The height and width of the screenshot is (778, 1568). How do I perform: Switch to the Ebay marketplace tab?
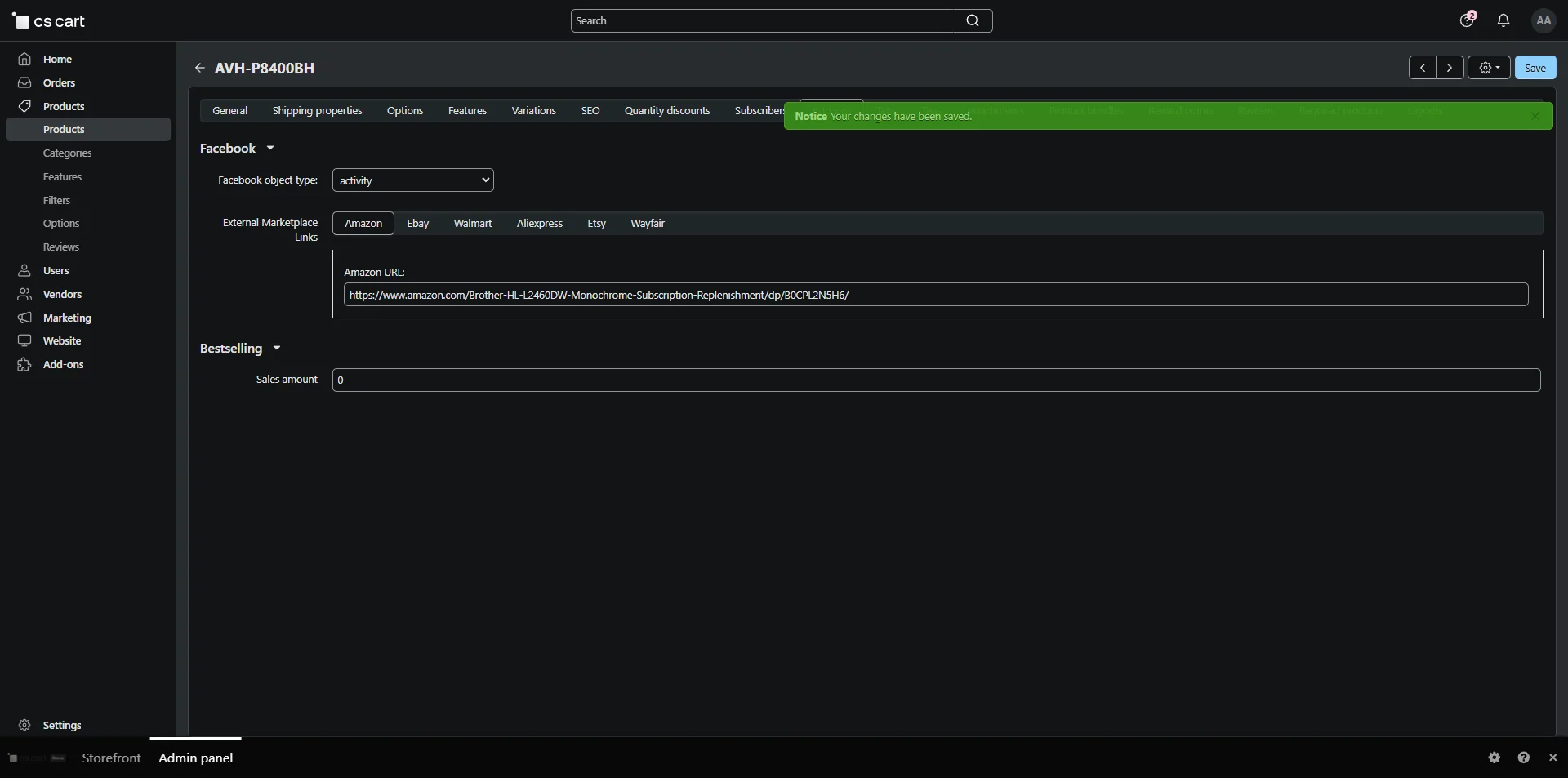[417, 224]
